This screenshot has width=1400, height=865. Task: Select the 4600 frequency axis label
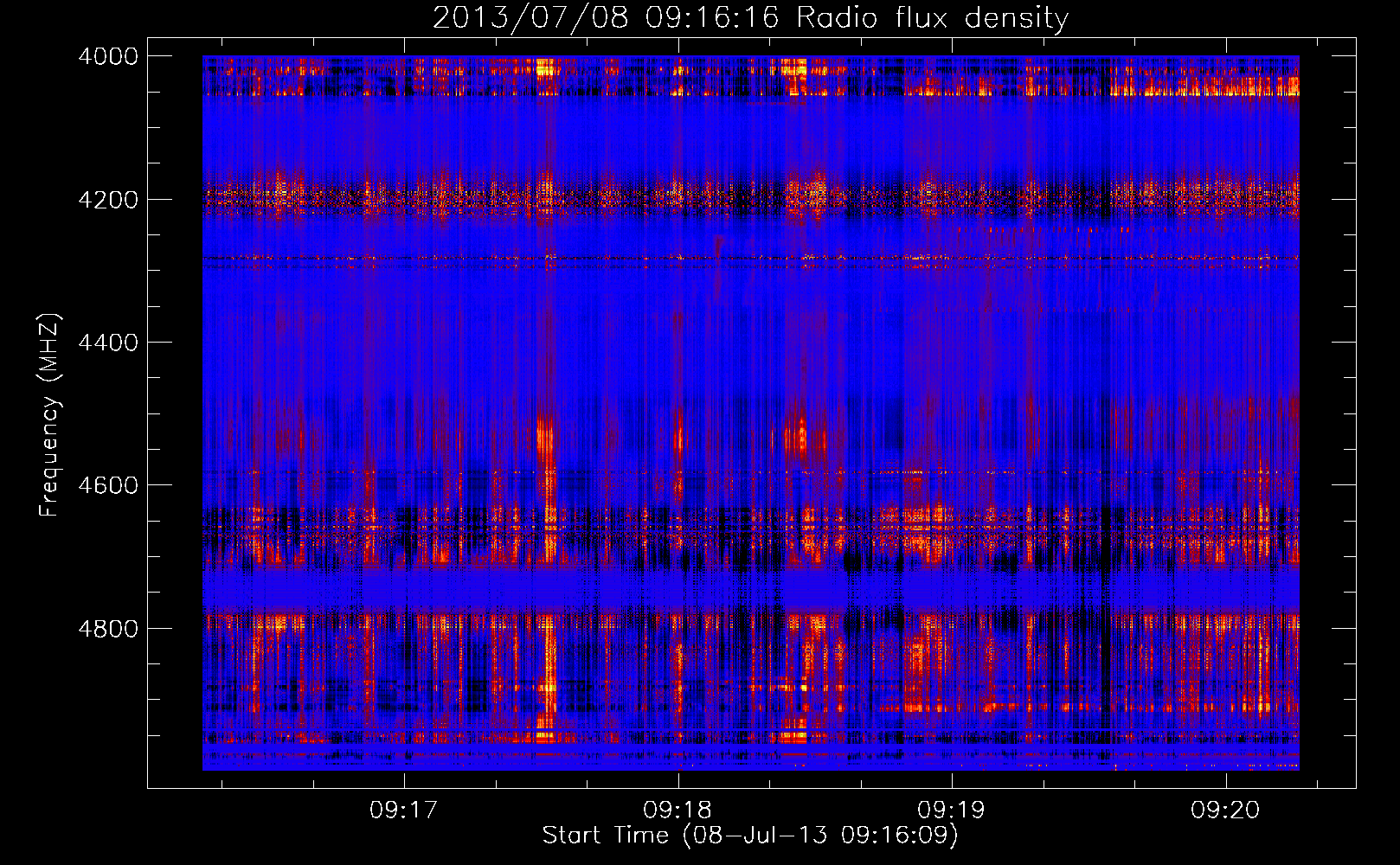[x=108, y=485]
